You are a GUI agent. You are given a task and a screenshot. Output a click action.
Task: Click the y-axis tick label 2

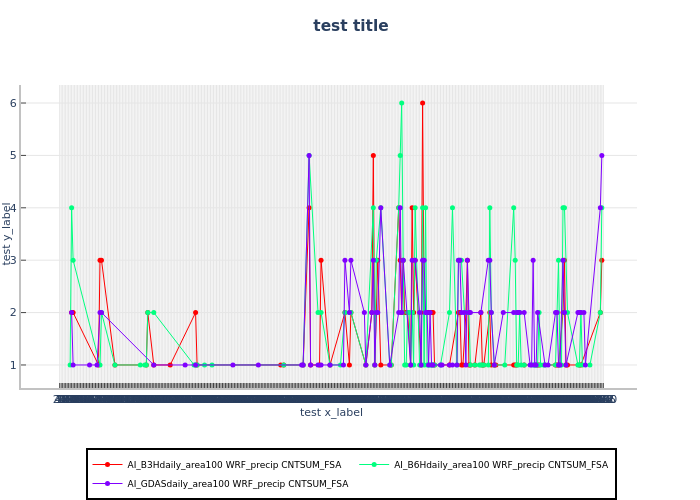[12, 312]
